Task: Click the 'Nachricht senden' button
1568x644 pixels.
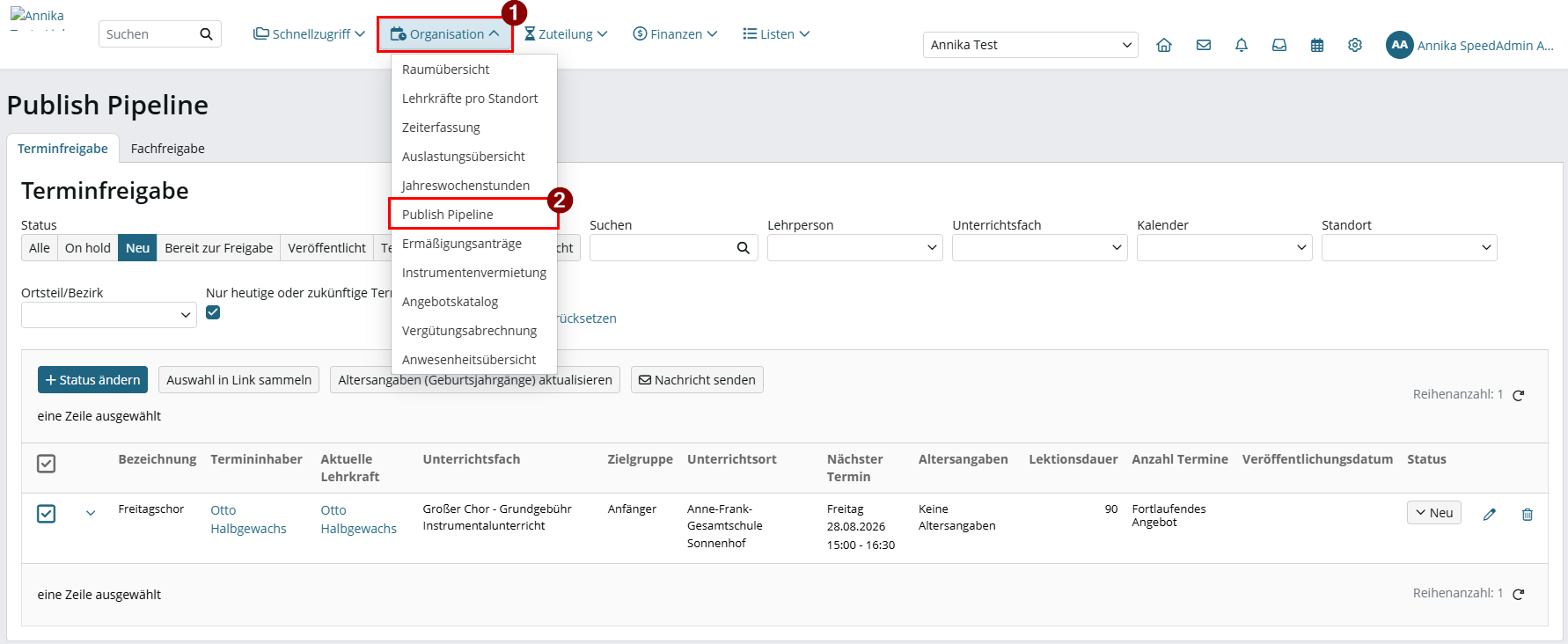Action: (x=697, y=380)
